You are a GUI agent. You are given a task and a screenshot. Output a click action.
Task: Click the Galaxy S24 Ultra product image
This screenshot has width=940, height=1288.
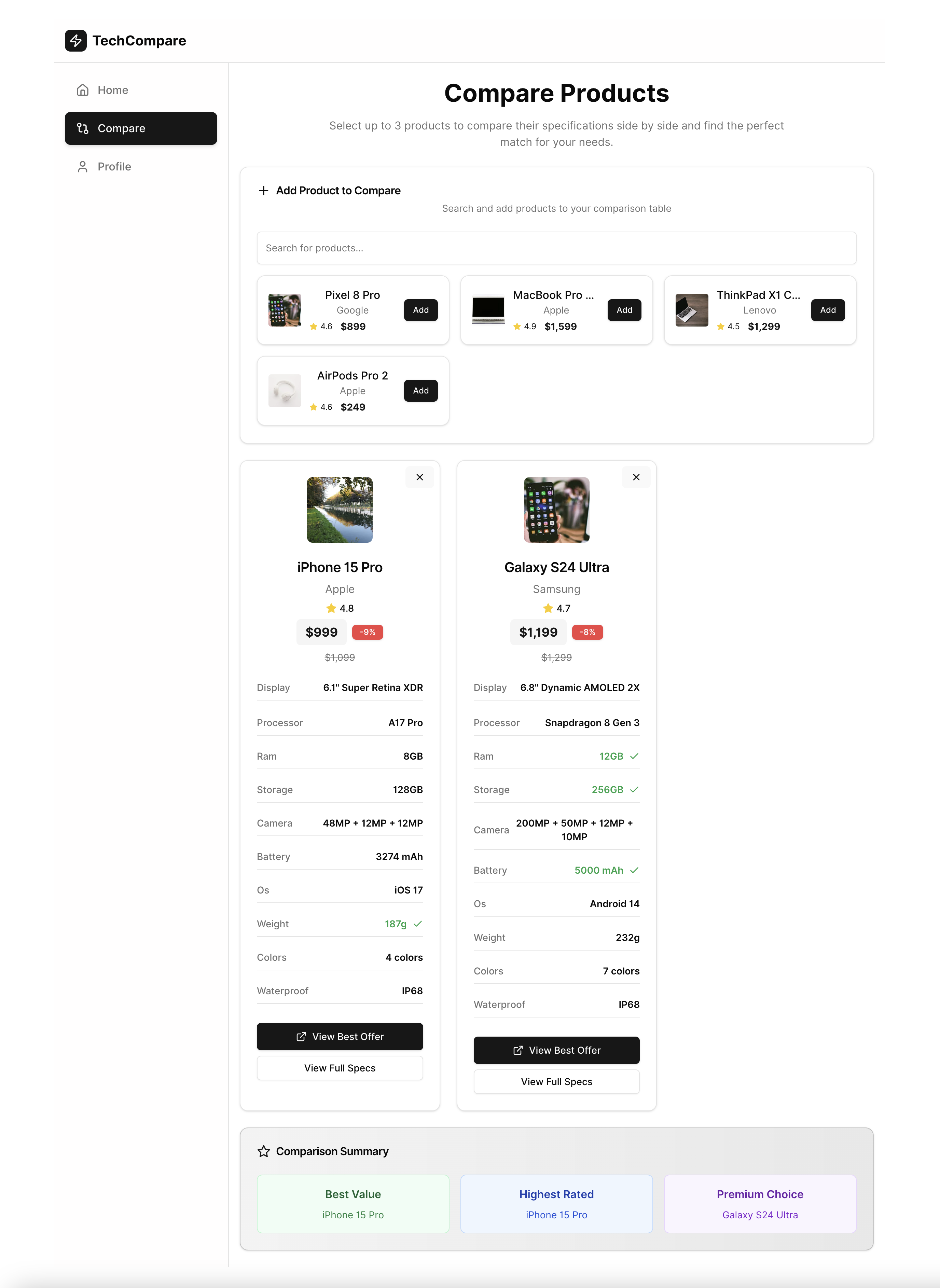click(556, 509)
